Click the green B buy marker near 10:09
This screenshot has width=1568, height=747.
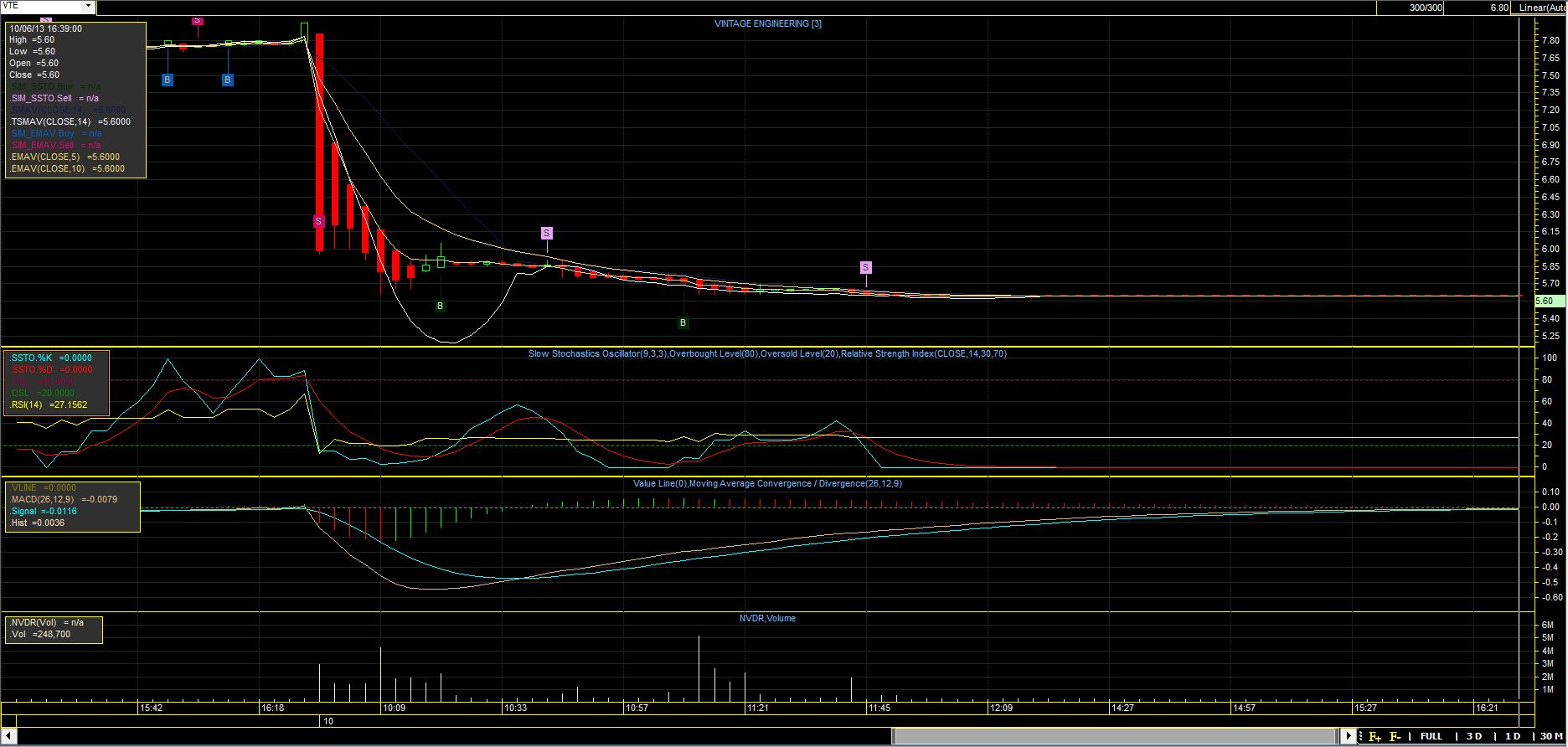click(441, 307)
